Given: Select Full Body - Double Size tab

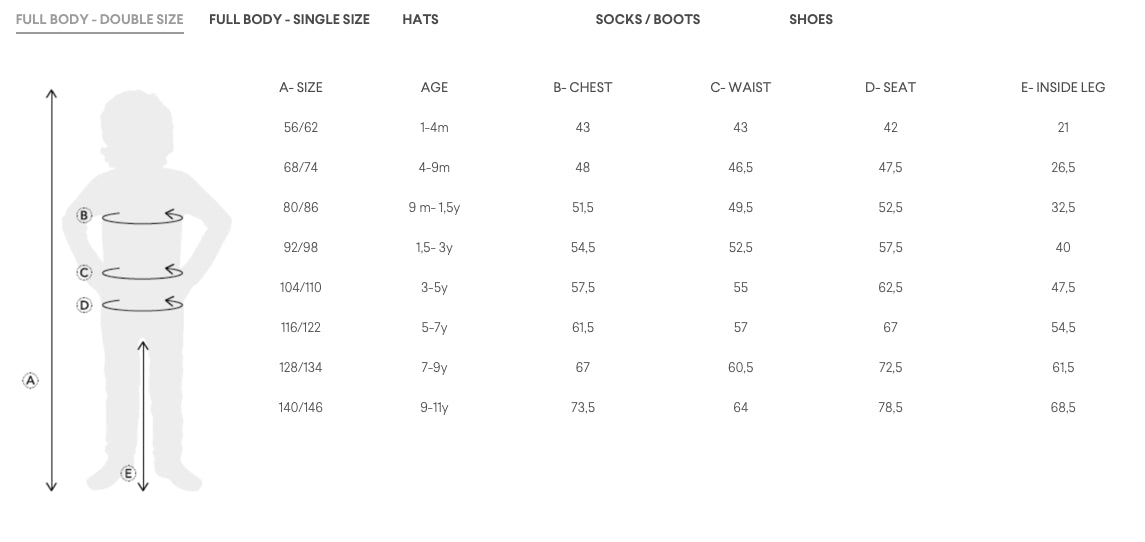Looking at the screenshot, I should [99, 19].
